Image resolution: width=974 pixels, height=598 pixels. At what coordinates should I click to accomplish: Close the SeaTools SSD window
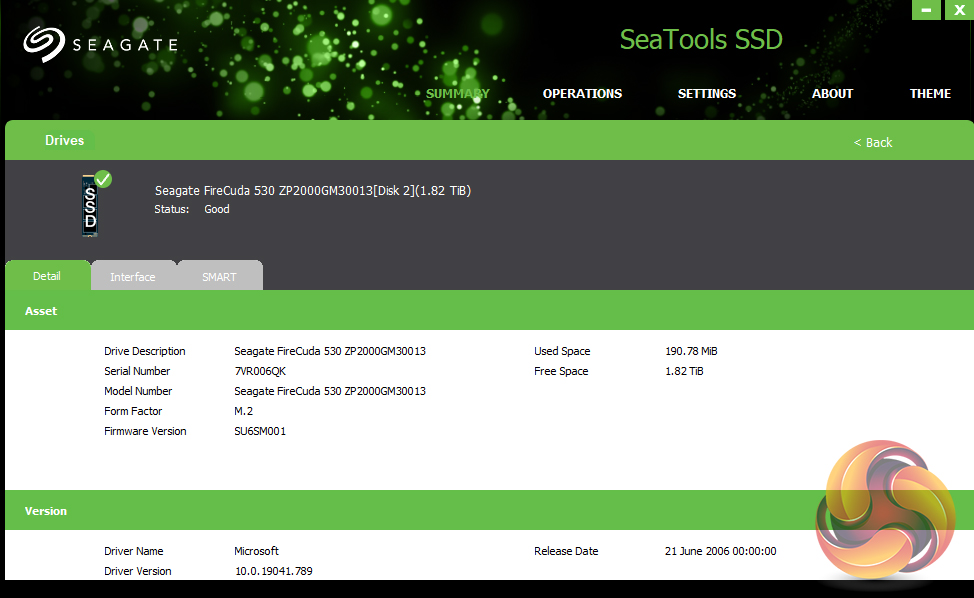click(x=959, y=10)
